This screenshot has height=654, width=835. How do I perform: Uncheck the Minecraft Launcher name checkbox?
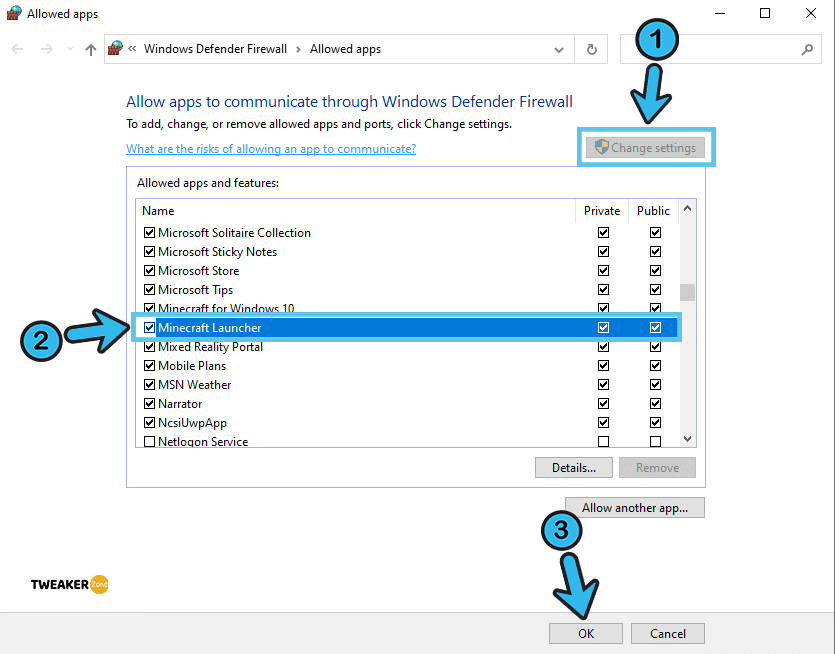click(x=150, y=328)
